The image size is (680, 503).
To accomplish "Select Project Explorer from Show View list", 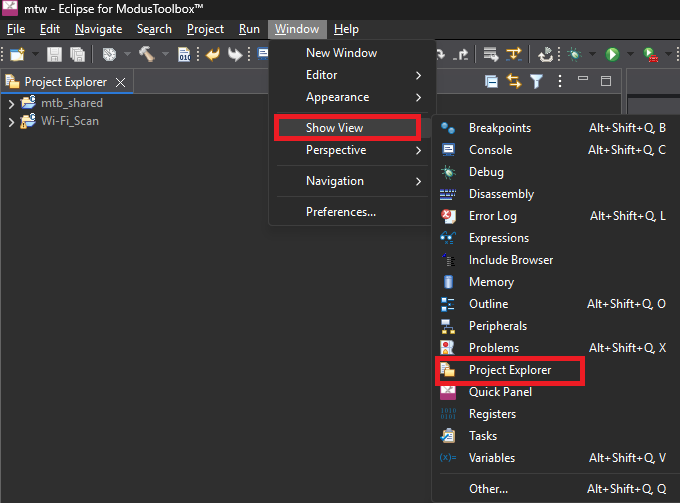I will coord(509,370).
